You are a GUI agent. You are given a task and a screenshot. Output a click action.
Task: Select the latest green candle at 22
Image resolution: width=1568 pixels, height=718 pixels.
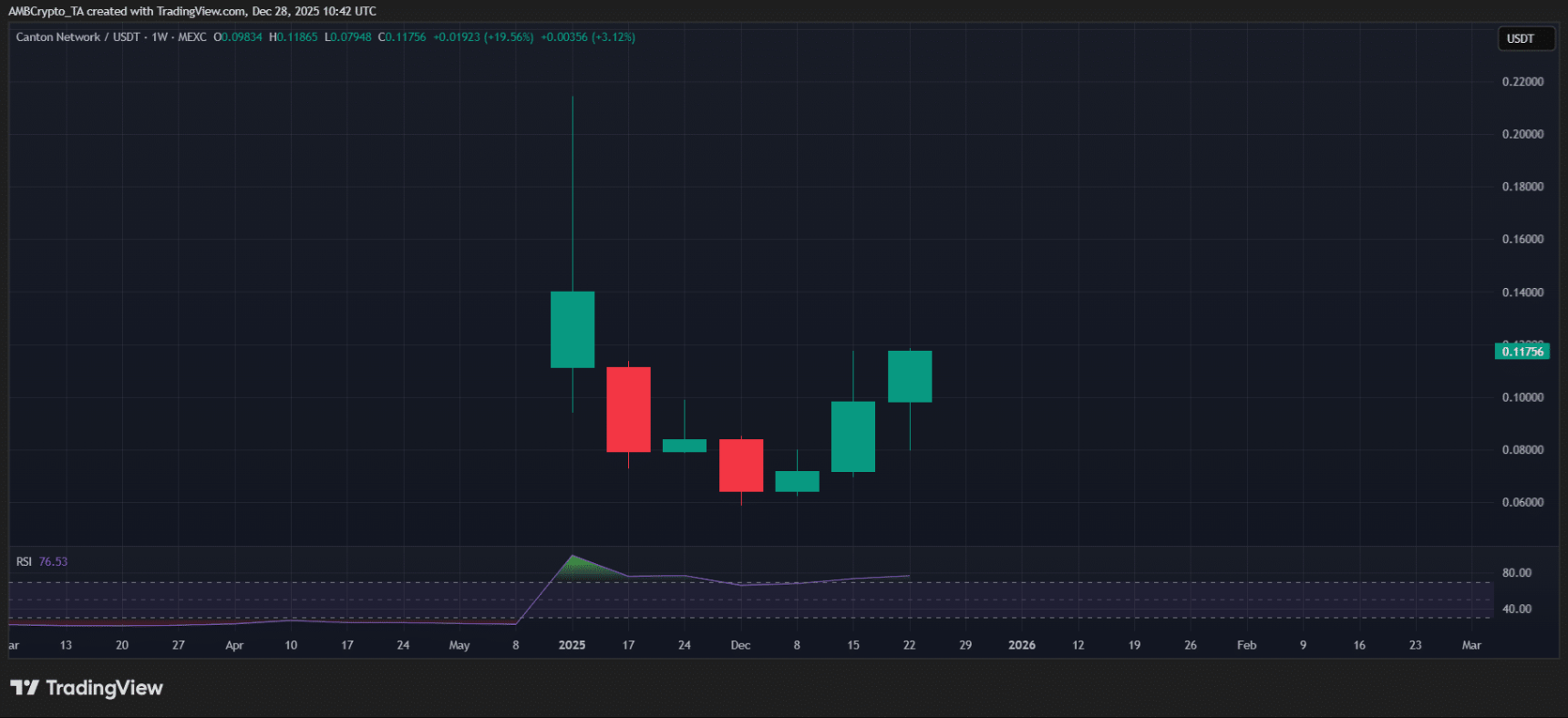(x=910, y=376)
